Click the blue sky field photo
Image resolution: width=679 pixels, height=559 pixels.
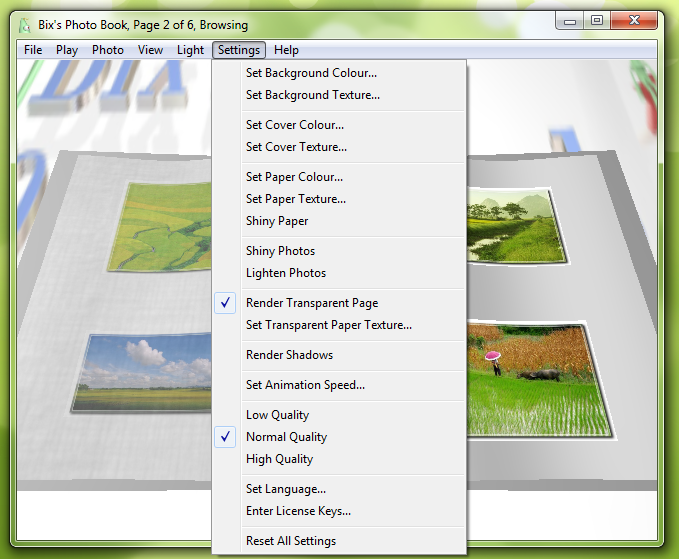142,372
